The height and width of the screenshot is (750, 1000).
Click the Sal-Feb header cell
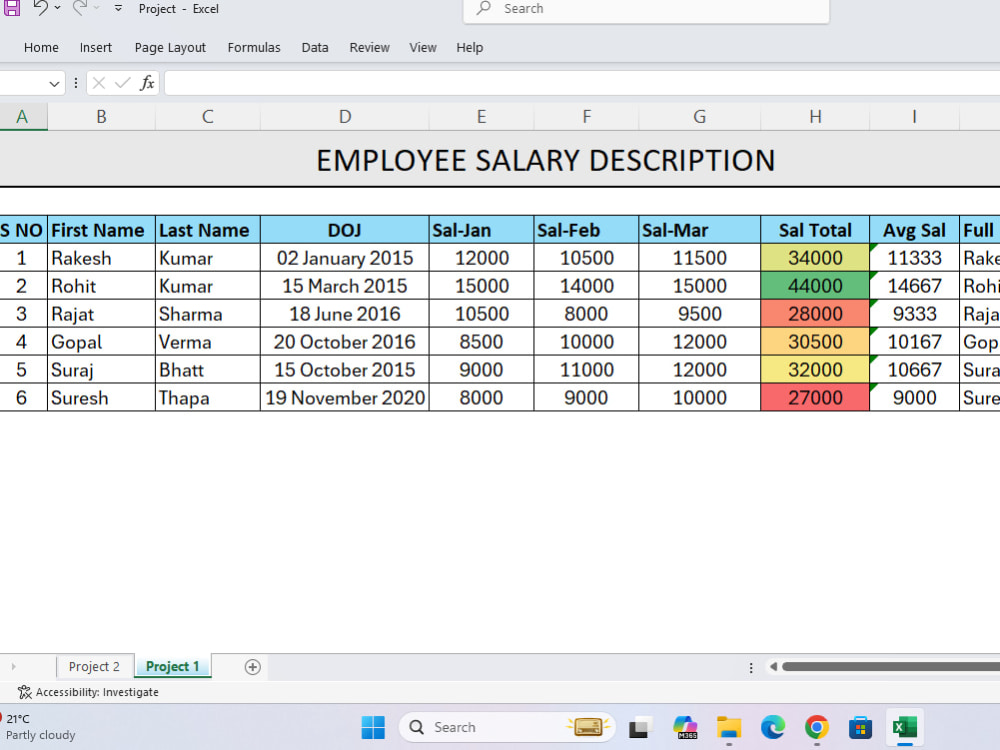coord(586,230)
